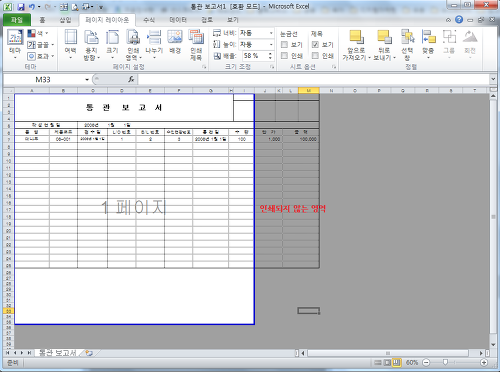
Task: Click Name Box showing M33
Action: (x=43, y=79)
